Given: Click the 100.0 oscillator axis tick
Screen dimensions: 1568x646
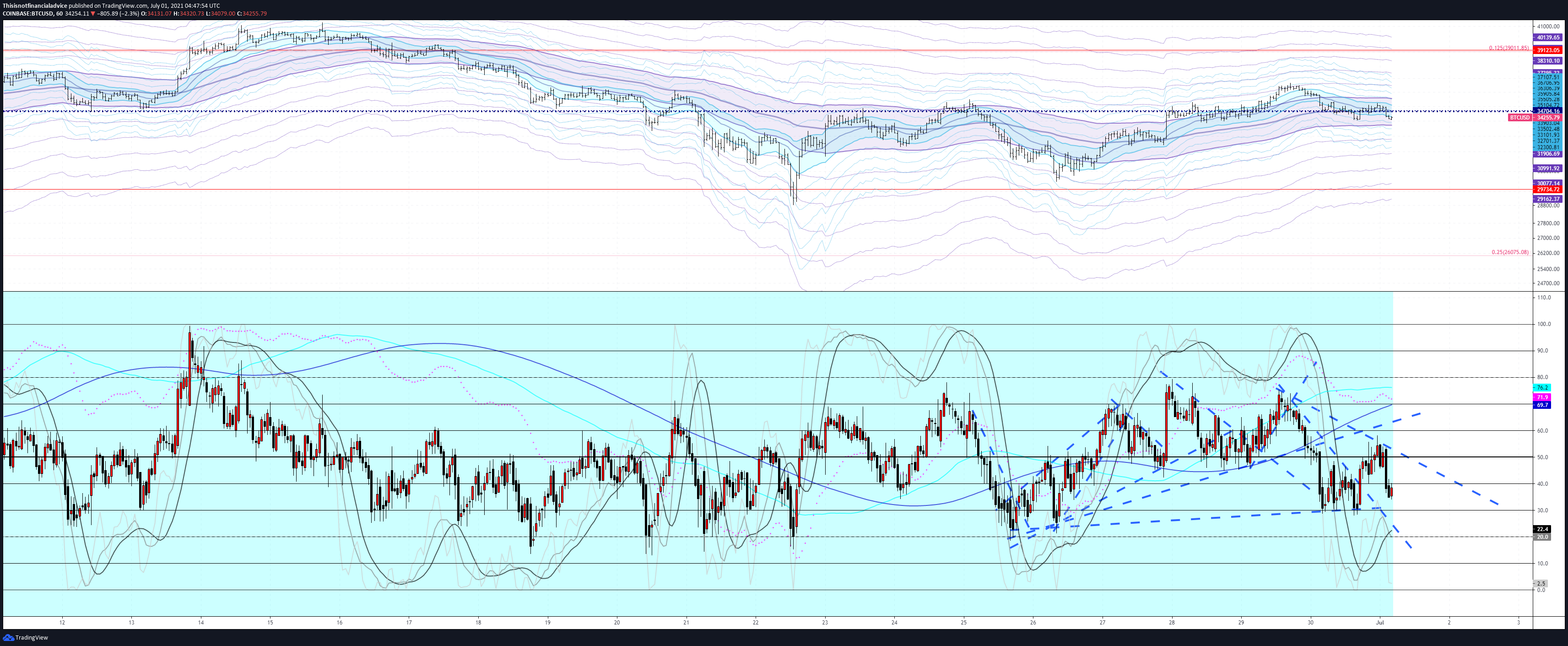Looking at the screenshot, I should click(x=1544, y=324).
